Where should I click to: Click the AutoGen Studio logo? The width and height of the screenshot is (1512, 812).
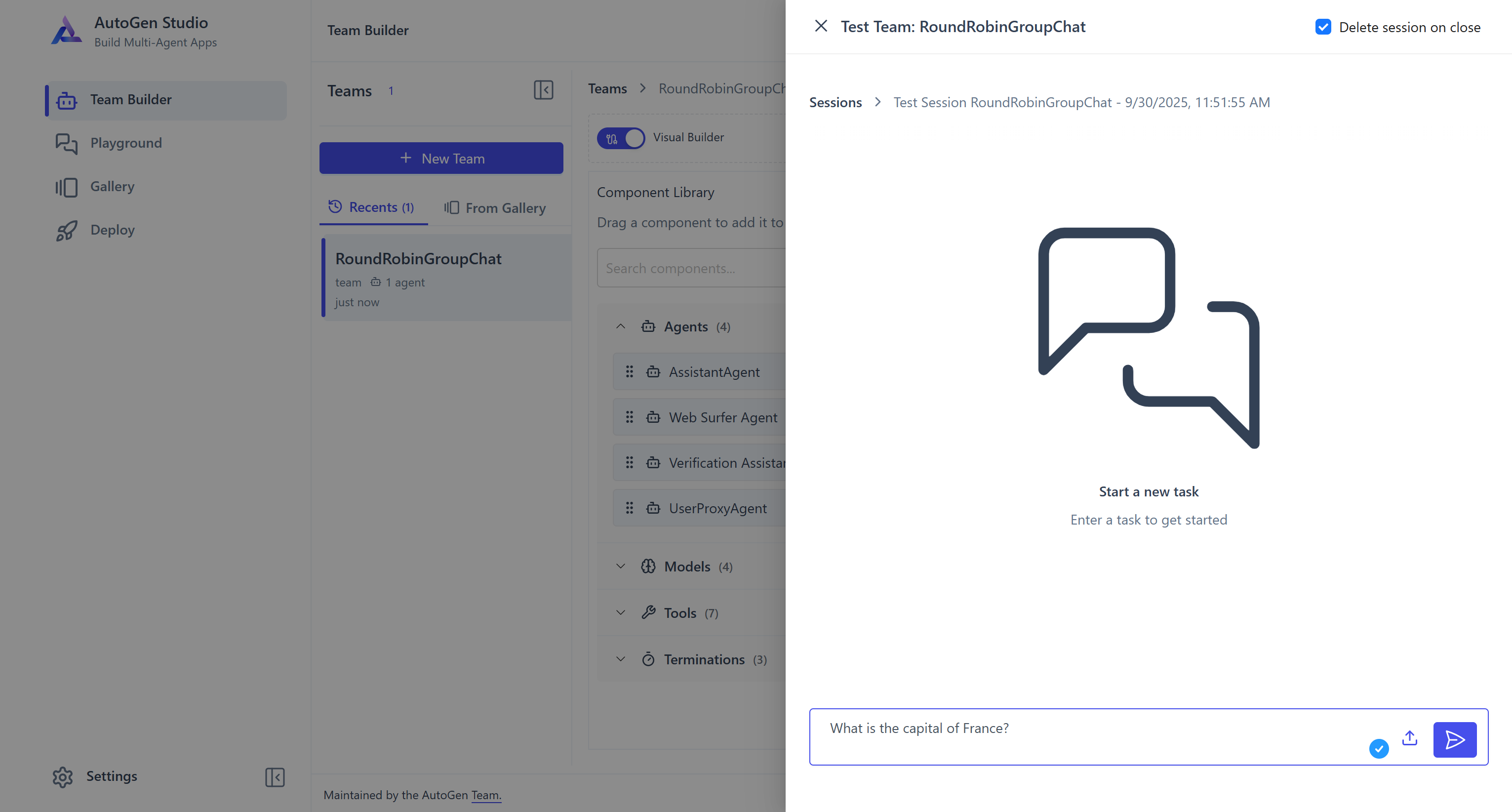pyautogui.click(x=66, y=31)
